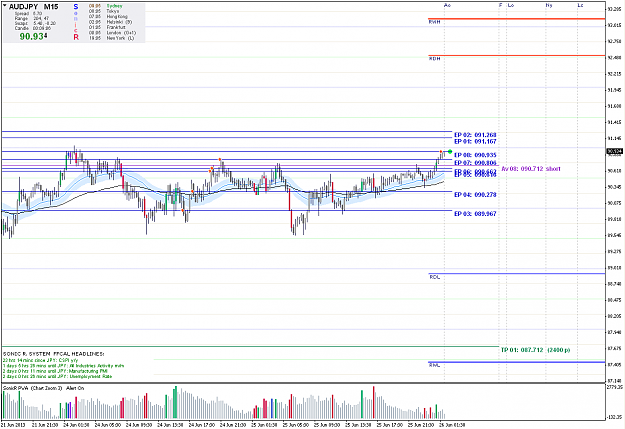Viewport: 625px width, 429px height.
Task: Click the red R in Sonic R logo
Action: point(76,37)
